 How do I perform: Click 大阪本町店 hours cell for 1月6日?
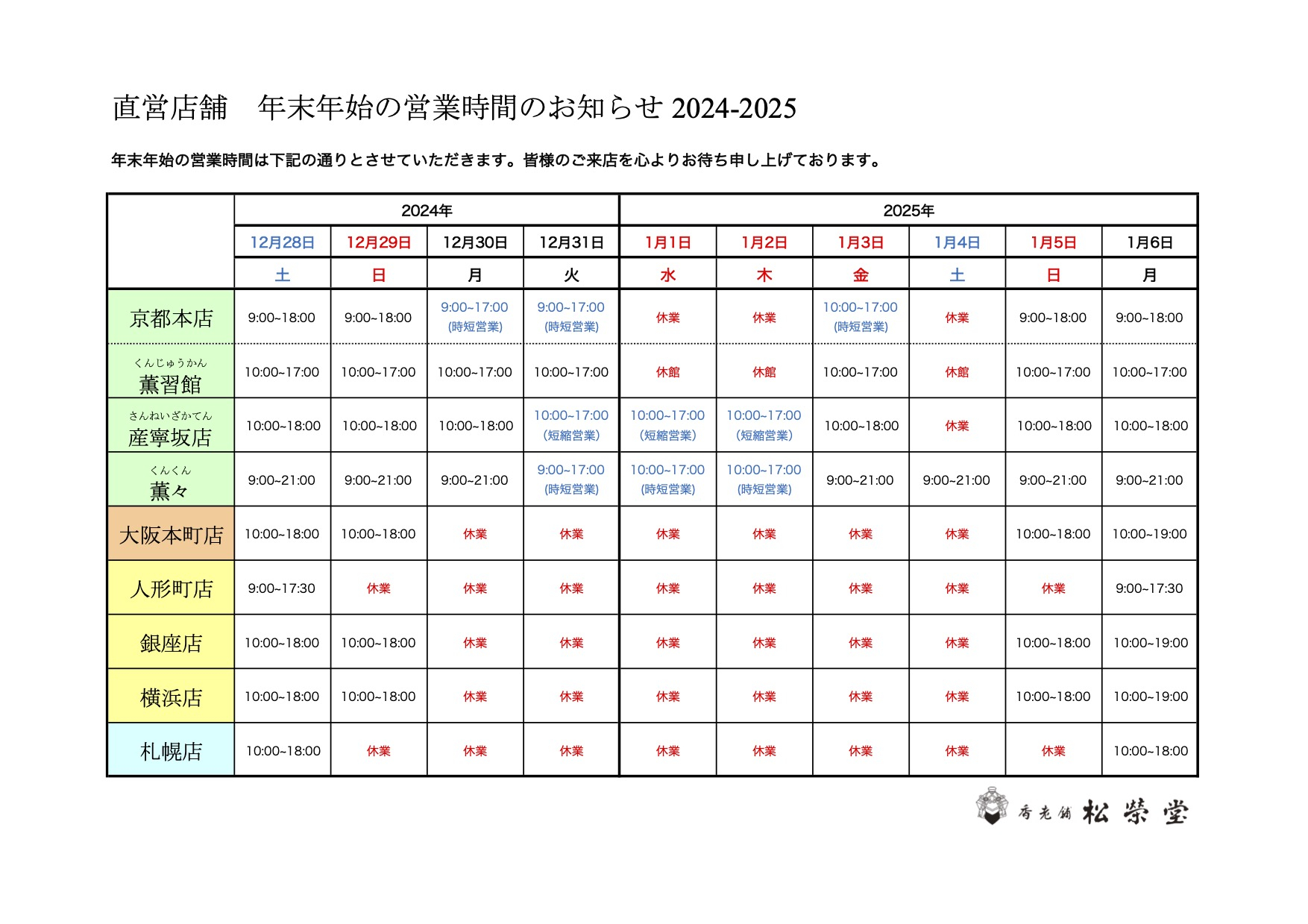1149,534
